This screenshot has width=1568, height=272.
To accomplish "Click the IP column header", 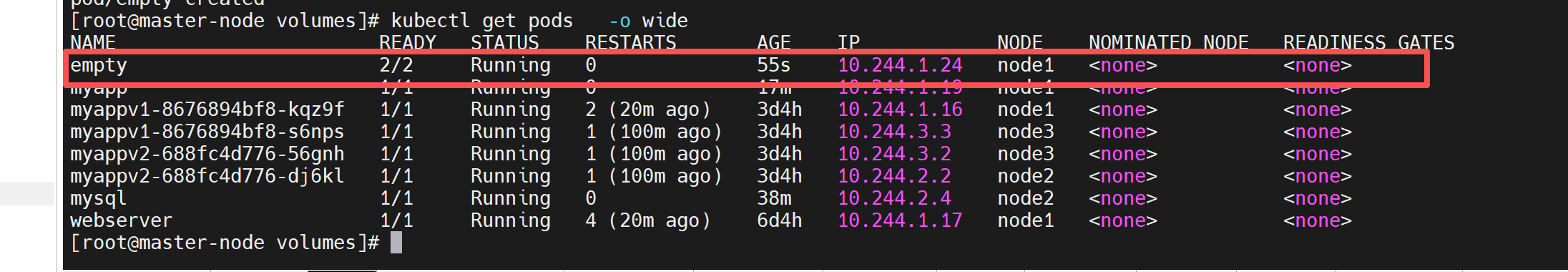I will [849, 42].
